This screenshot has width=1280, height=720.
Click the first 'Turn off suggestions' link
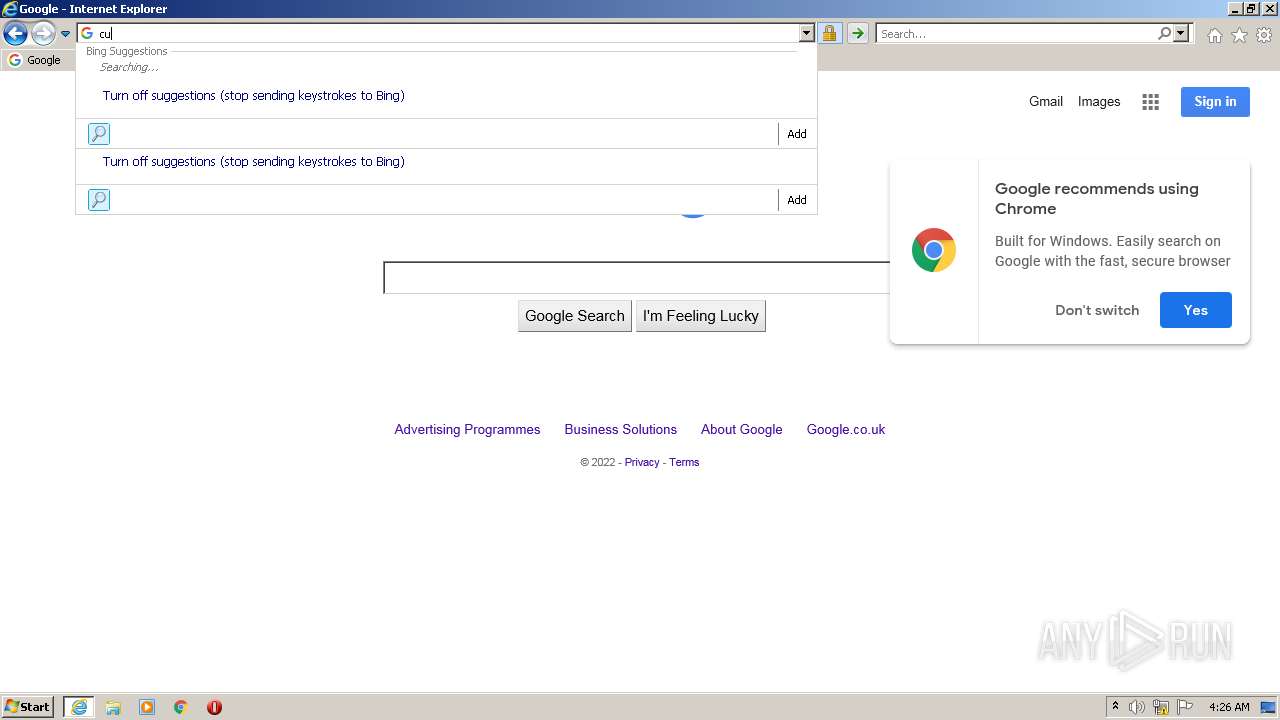point(253,96)
